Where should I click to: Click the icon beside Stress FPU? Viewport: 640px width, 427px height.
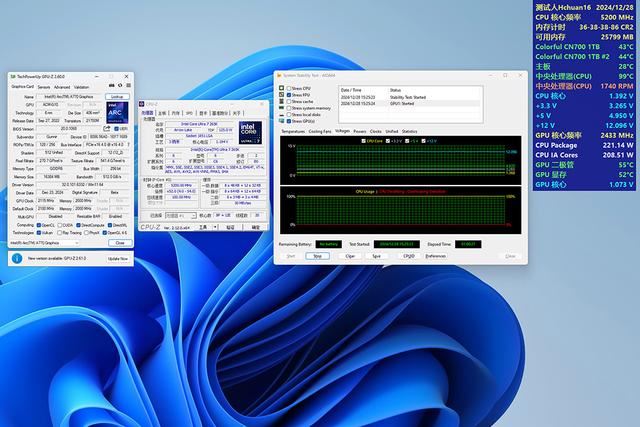[282, 95]
